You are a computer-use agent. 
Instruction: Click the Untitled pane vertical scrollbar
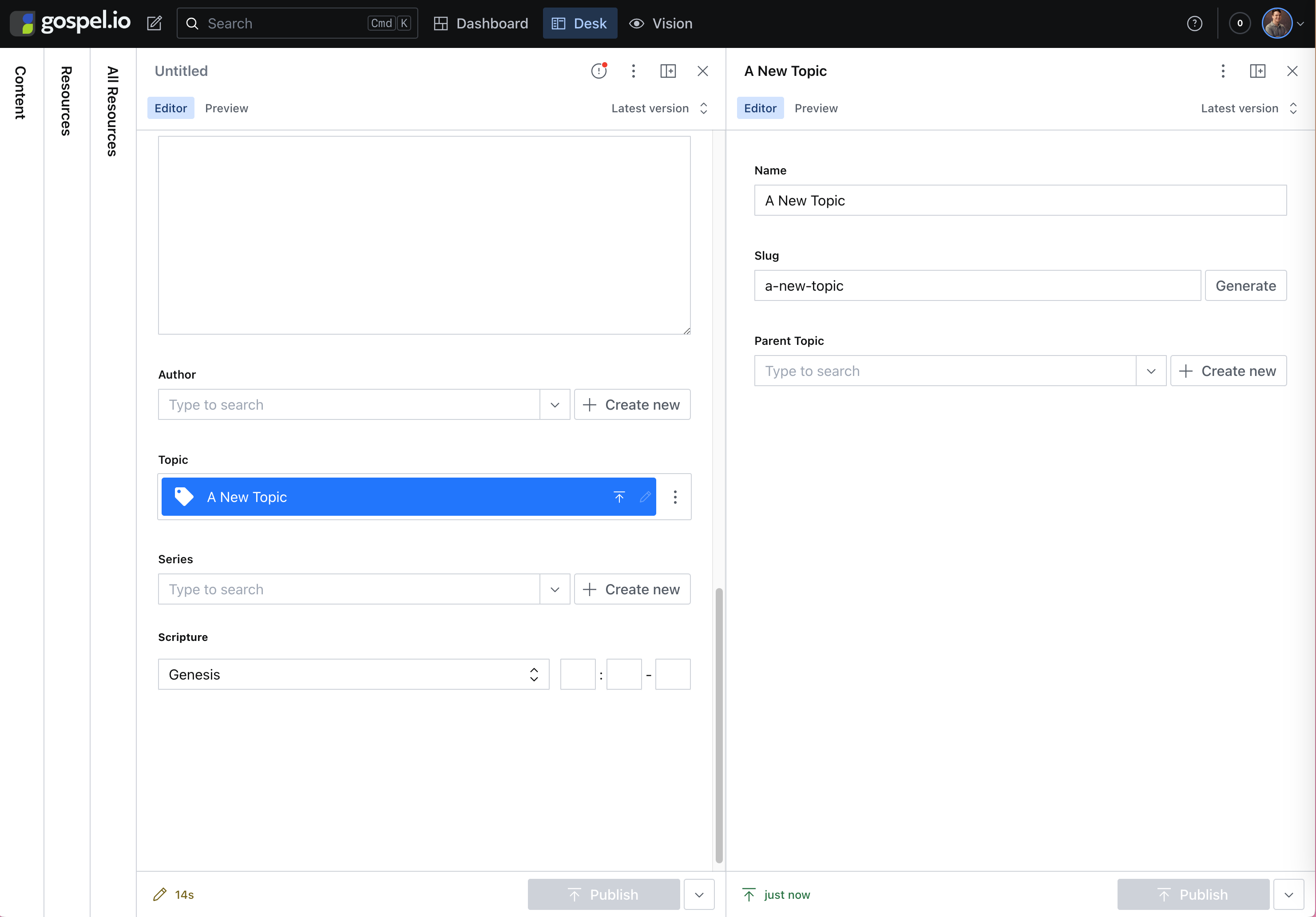(x=719, y=725)
